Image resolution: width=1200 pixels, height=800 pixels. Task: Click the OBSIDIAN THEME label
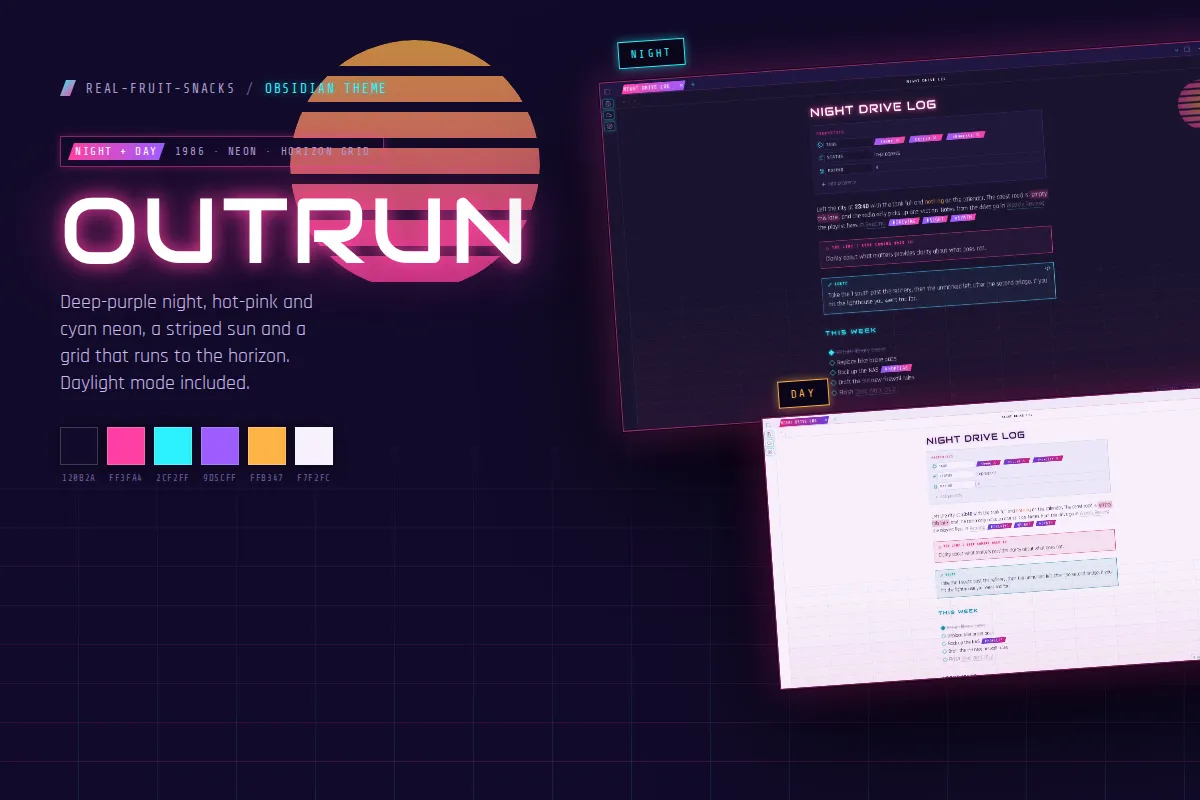click(325, 88)
